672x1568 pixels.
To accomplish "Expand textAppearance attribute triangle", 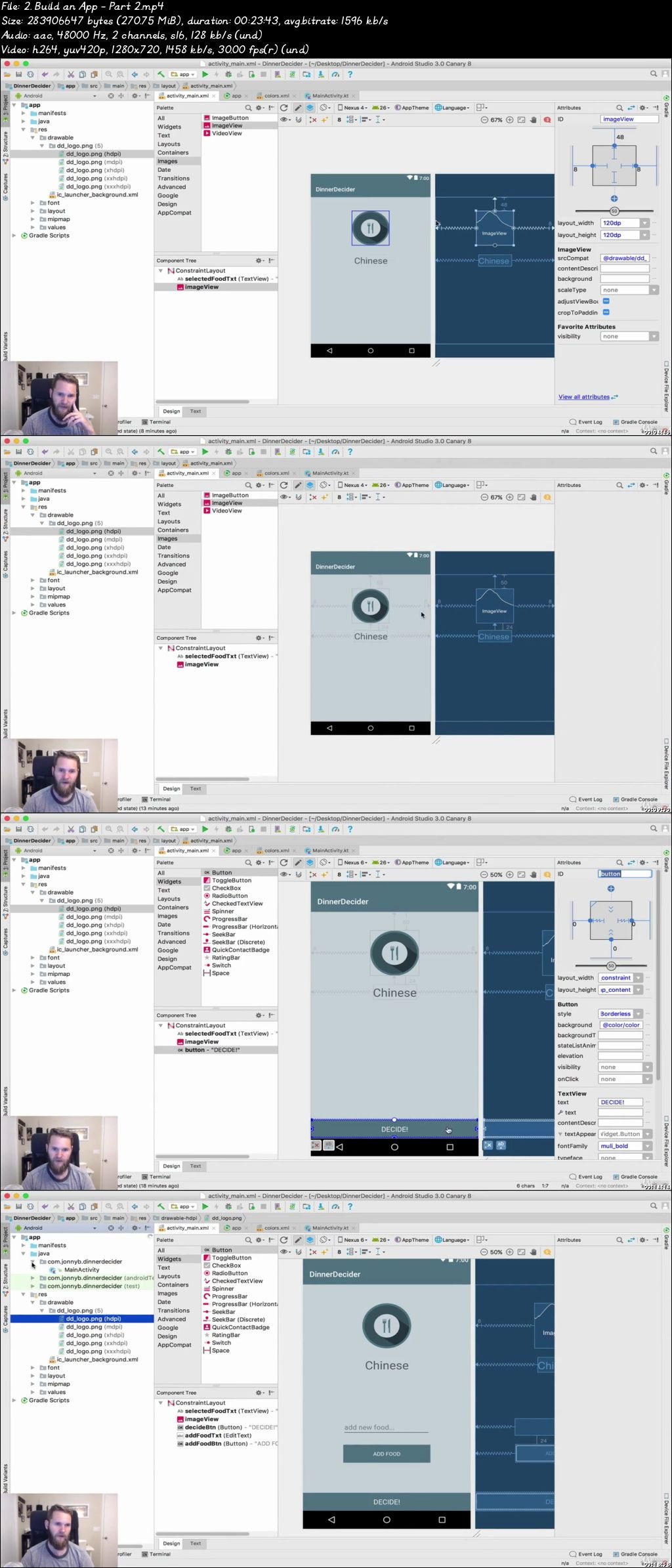I will point(560,1134).
